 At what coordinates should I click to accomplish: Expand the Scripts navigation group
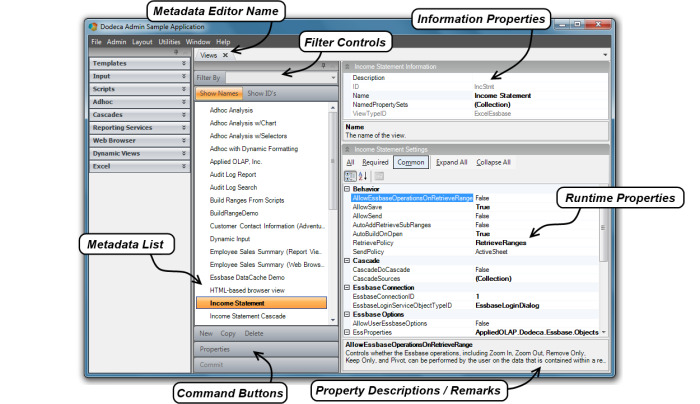click(x=139, y=89)
